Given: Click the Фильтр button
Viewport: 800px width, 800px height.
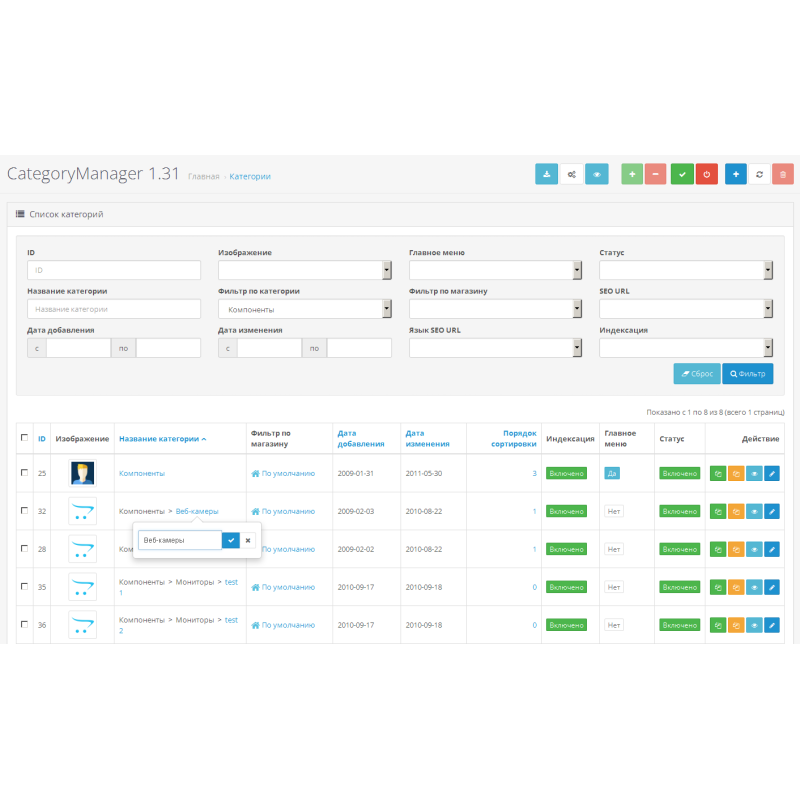Looking at the screenshot, I should coord(748,374).
